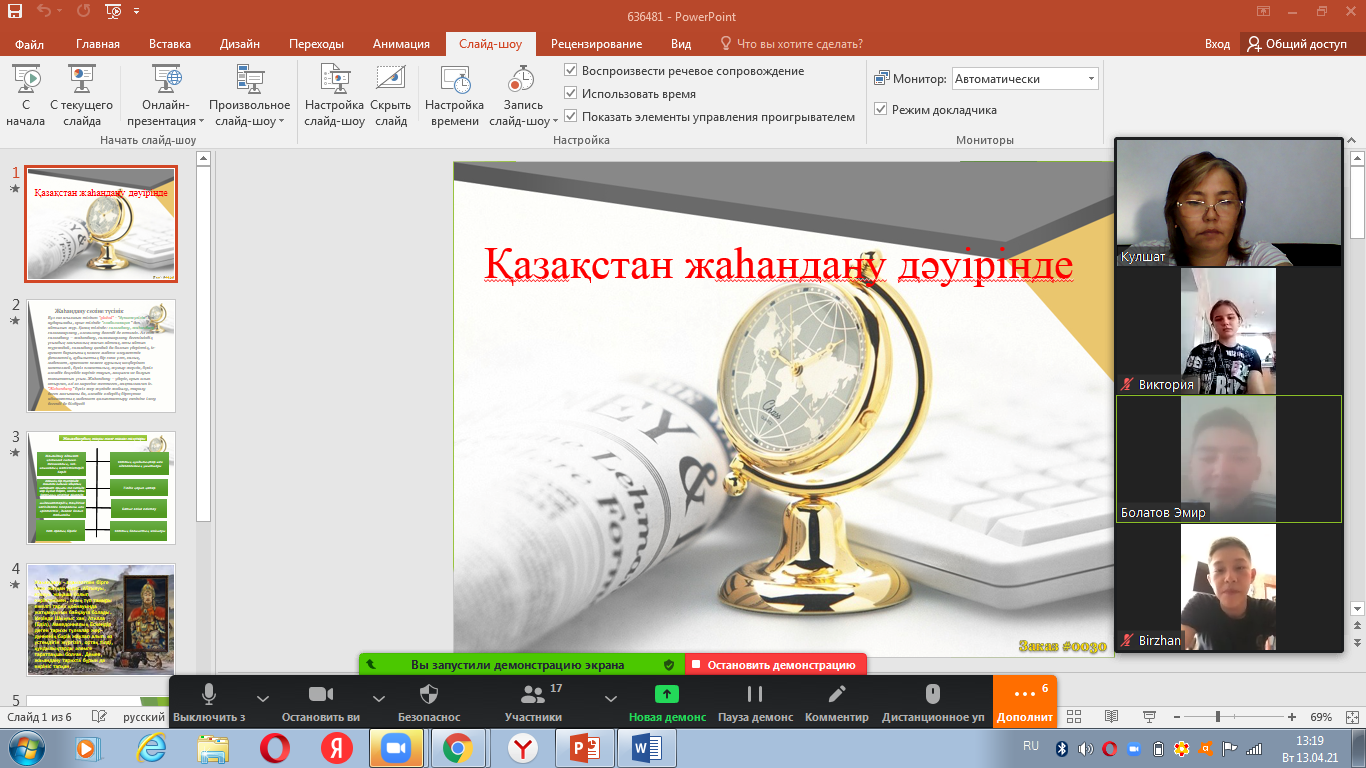
Task: Toggle 'Режим докладчика' checkbox
Action: (881, 110)
